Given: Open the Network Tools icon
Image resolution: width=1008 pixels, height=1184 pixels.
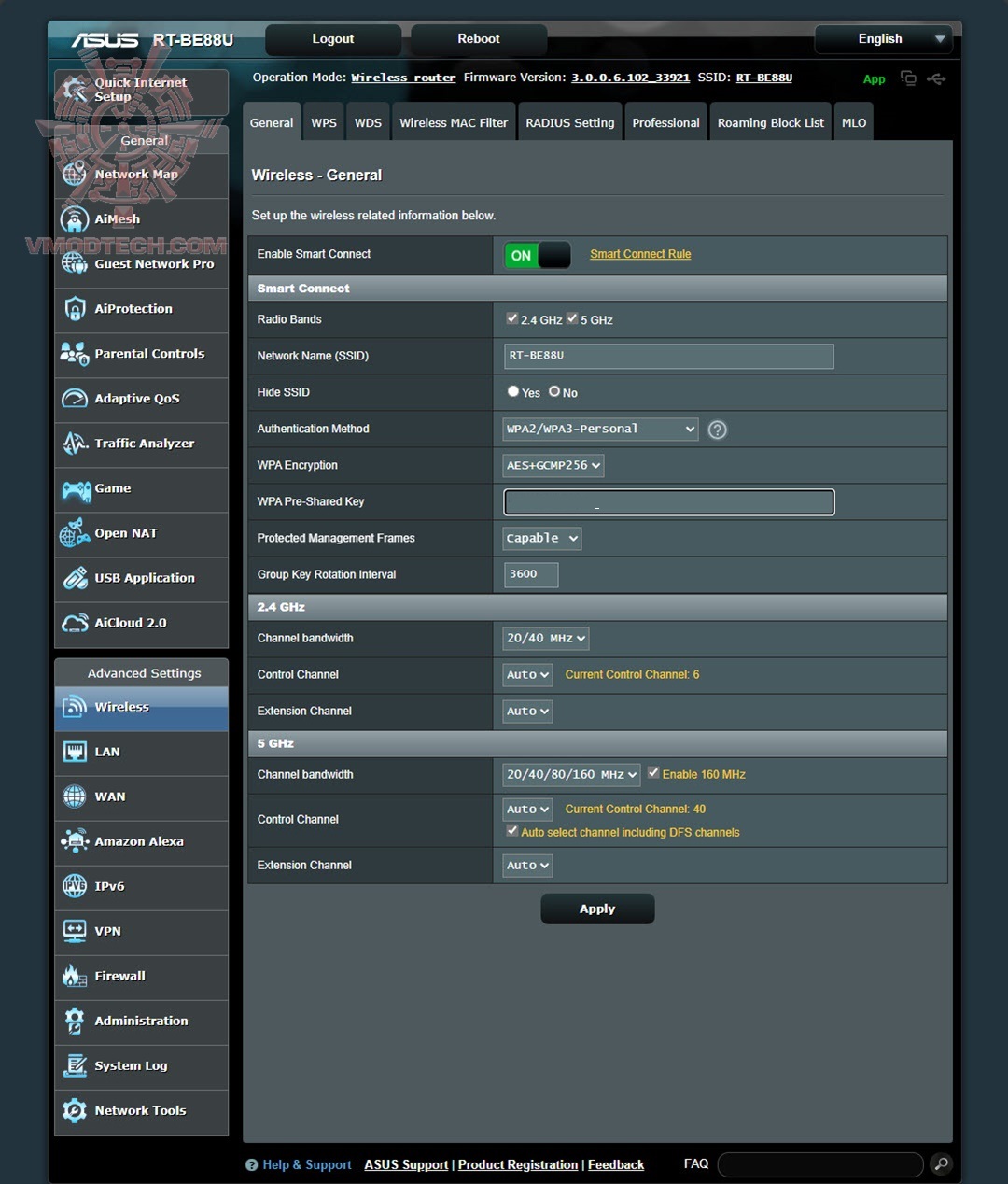Looking at the screenshot, I should [x=74, y=1110].
